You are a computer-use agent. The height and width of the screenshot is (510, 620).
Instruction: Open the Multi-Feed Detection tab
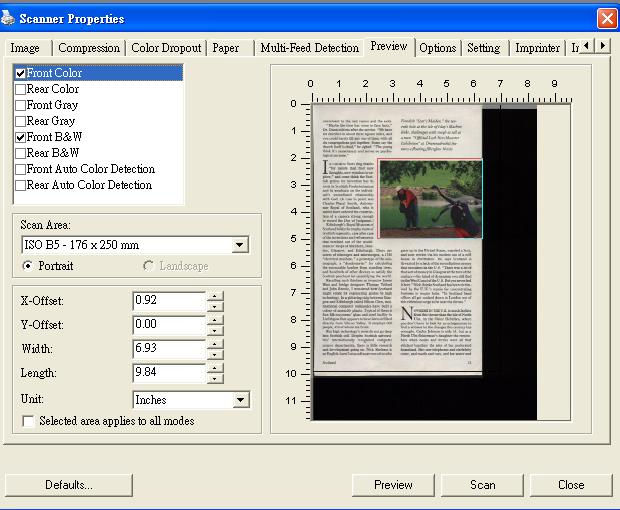310,48
